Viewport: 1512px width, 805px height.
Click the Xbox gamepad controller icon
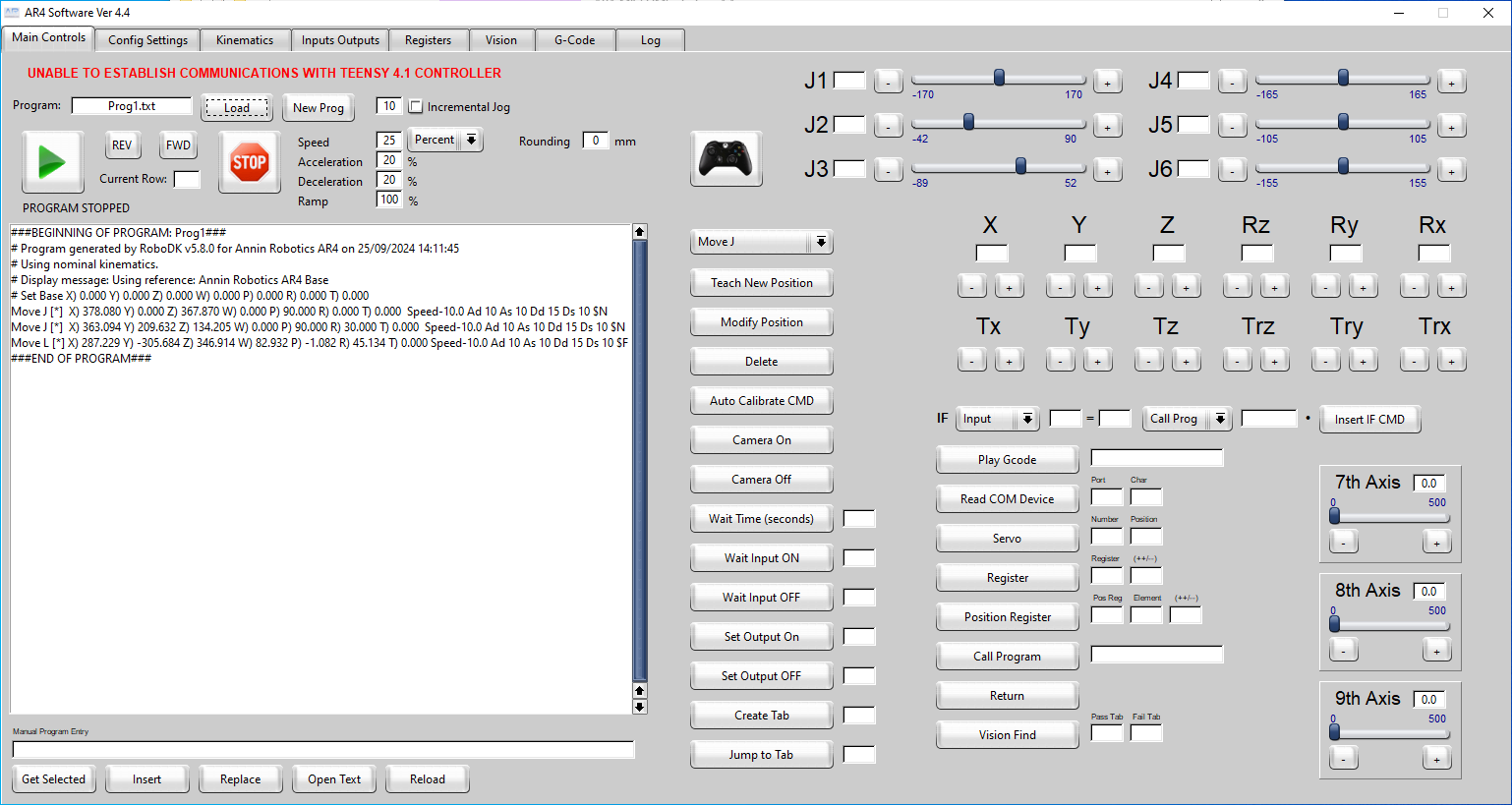click(726, 158)
